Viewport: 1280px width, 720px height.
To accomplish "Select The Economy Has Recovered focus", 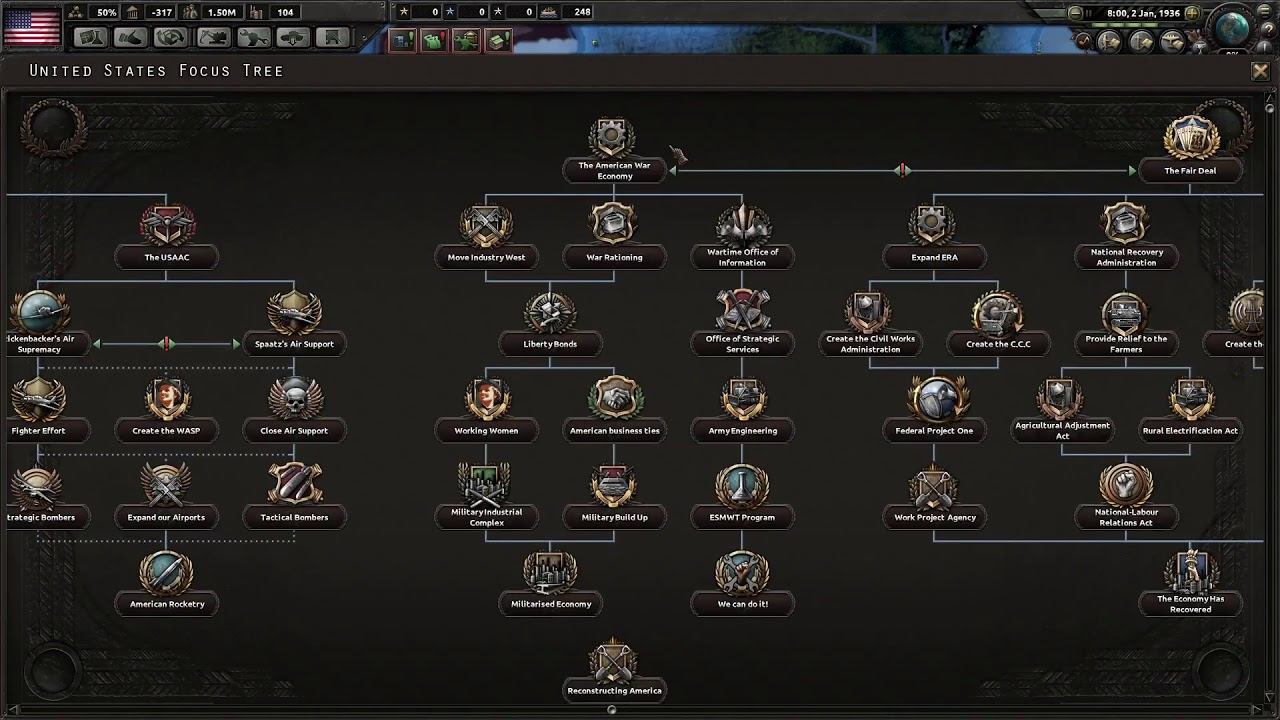I will pyautogui.click(x=1190, y=584).
